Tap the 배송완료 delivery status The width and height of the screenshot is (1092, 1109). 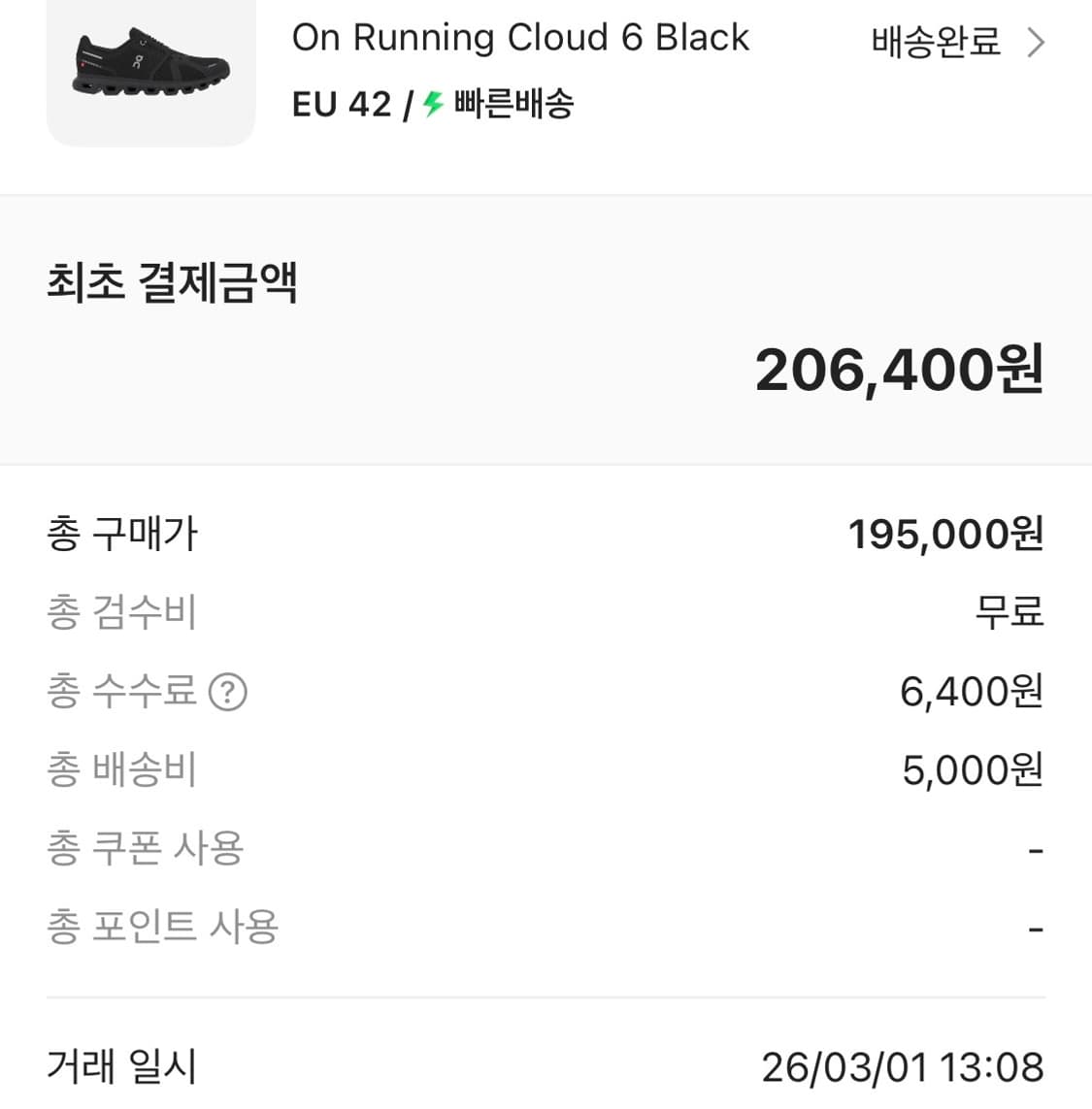(936, 43)
